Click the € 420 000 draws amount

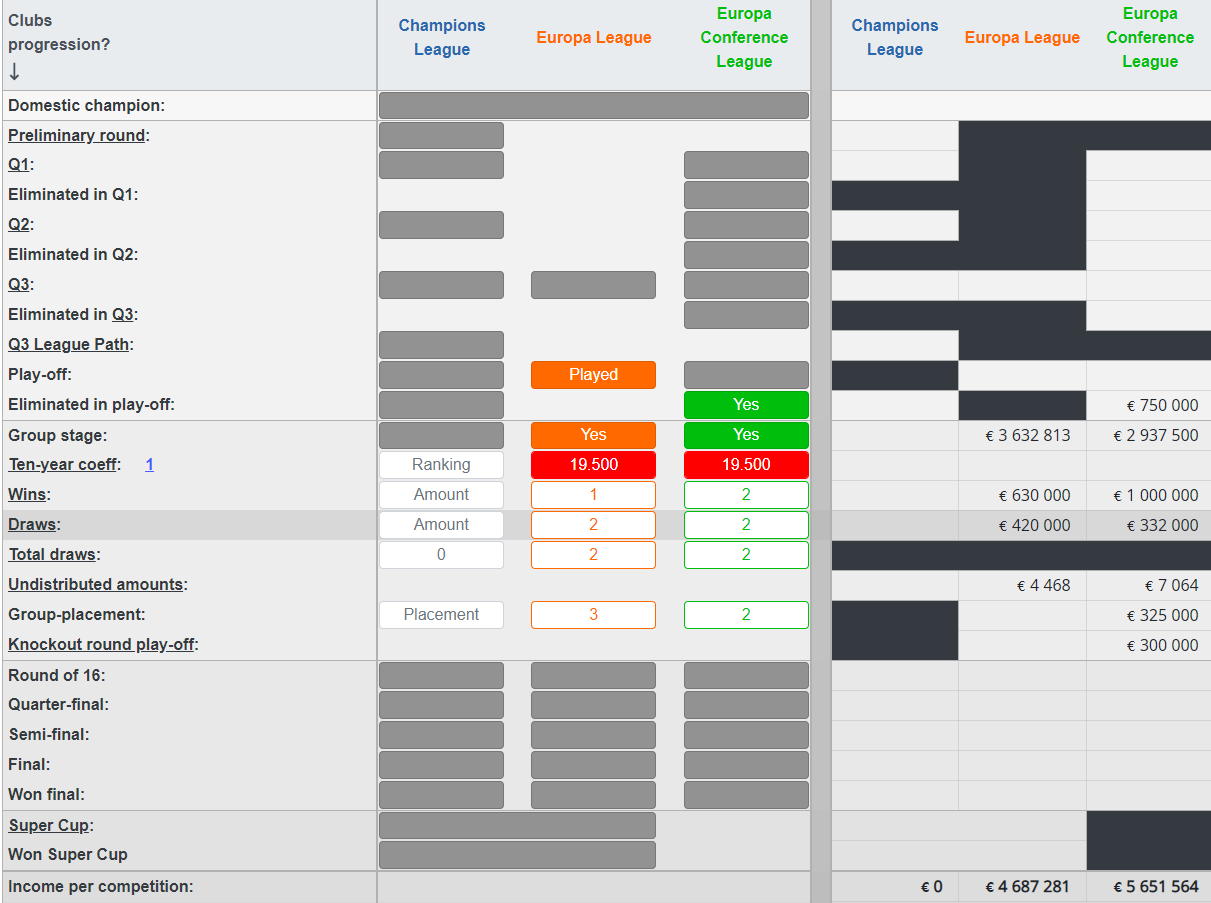click(x=1034, y=526)
